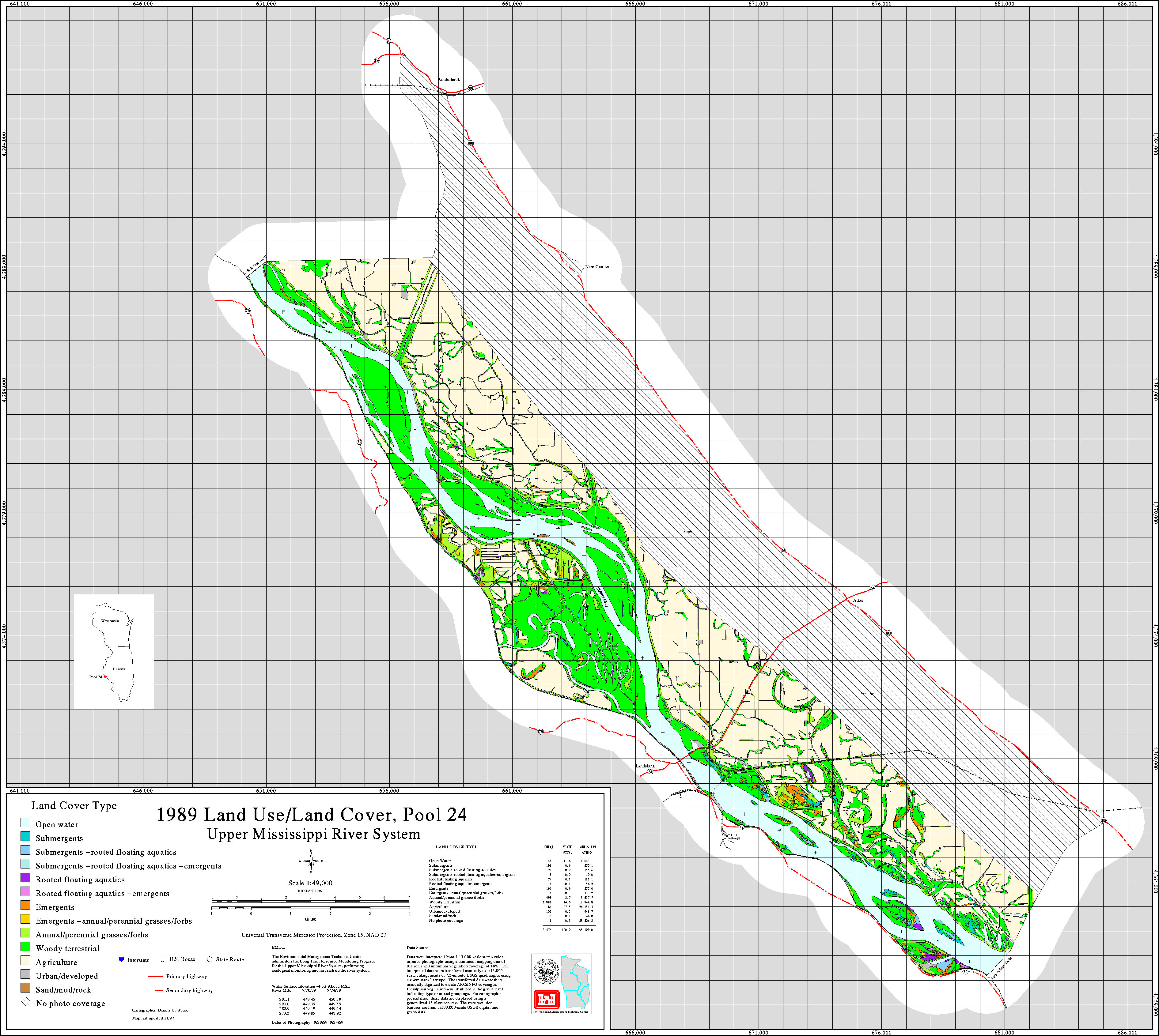
Task: Click the No photo coverage hatched box
Action: click(25, 1001)
